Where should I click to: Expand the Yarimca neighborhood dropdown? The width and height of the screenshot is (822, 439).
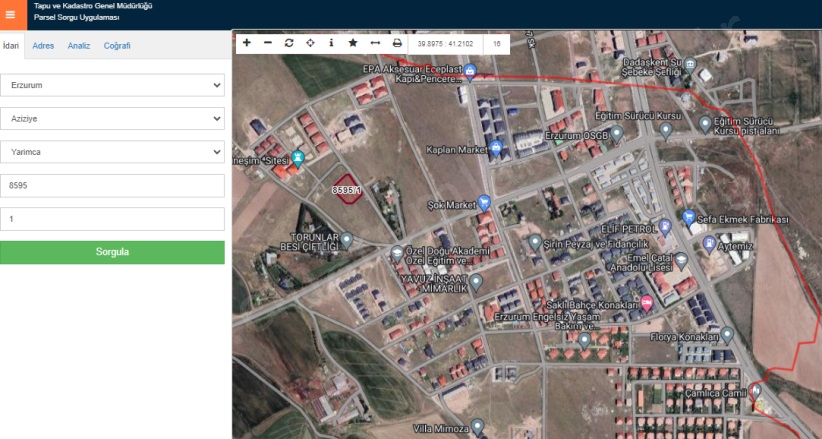coord(112,152)
